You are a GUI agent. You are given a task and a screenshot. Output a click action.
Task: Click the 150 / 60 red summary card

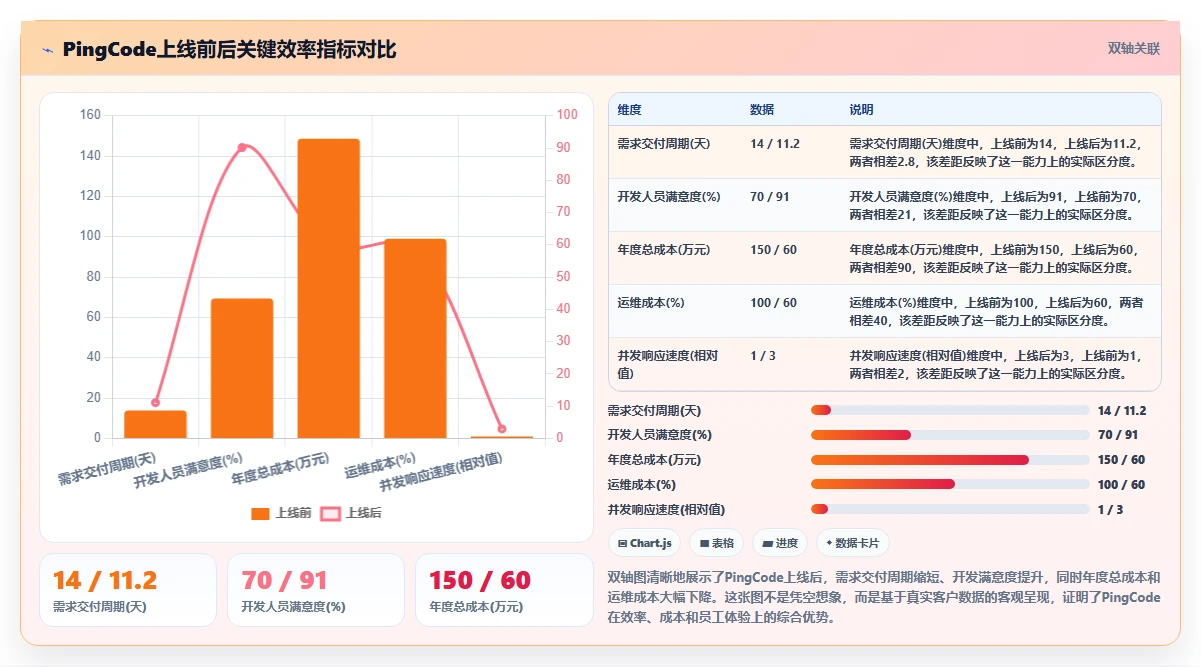[504, 590]
